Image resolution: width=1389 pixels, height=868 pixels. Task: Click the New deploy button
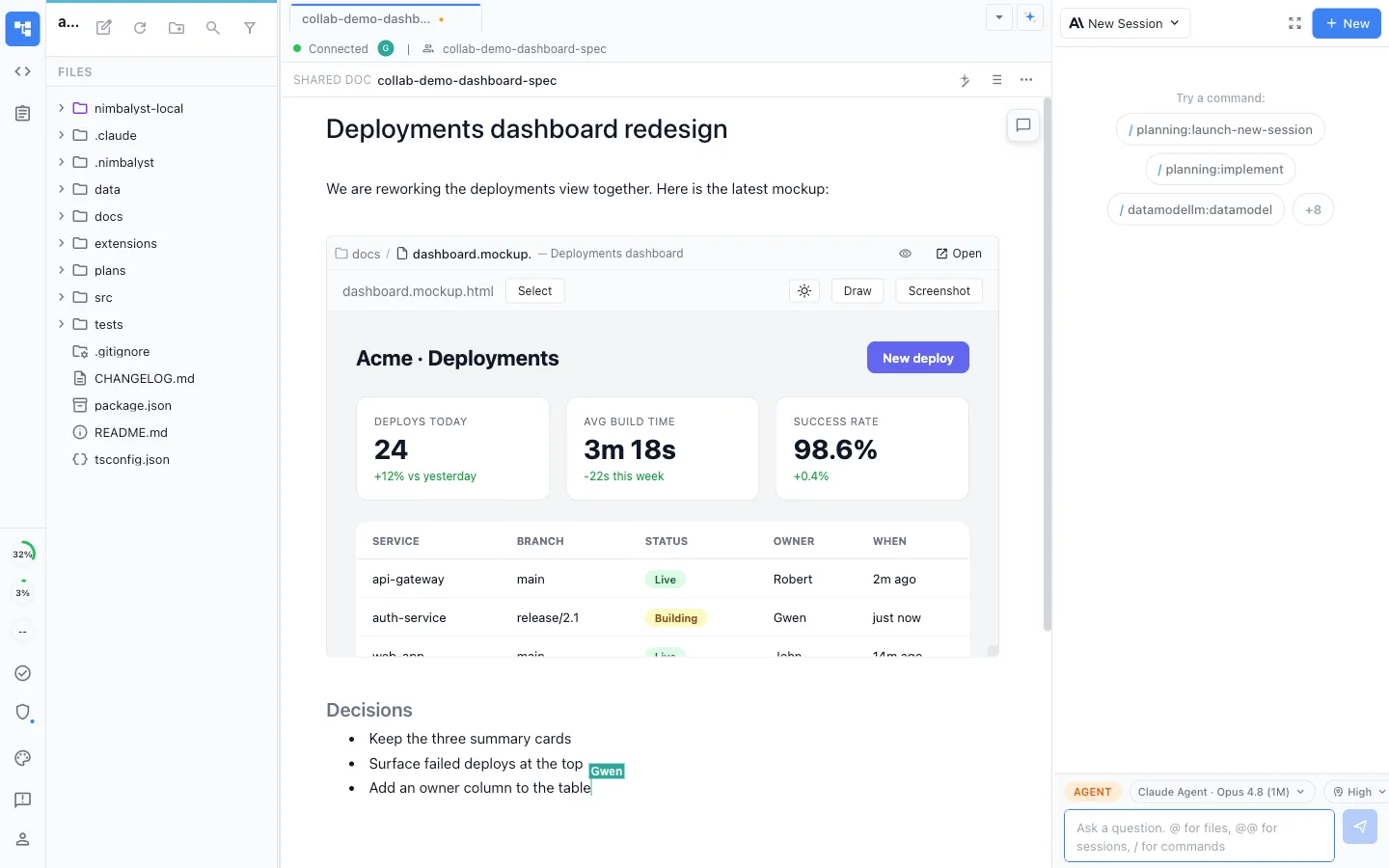tap(918, 358)
